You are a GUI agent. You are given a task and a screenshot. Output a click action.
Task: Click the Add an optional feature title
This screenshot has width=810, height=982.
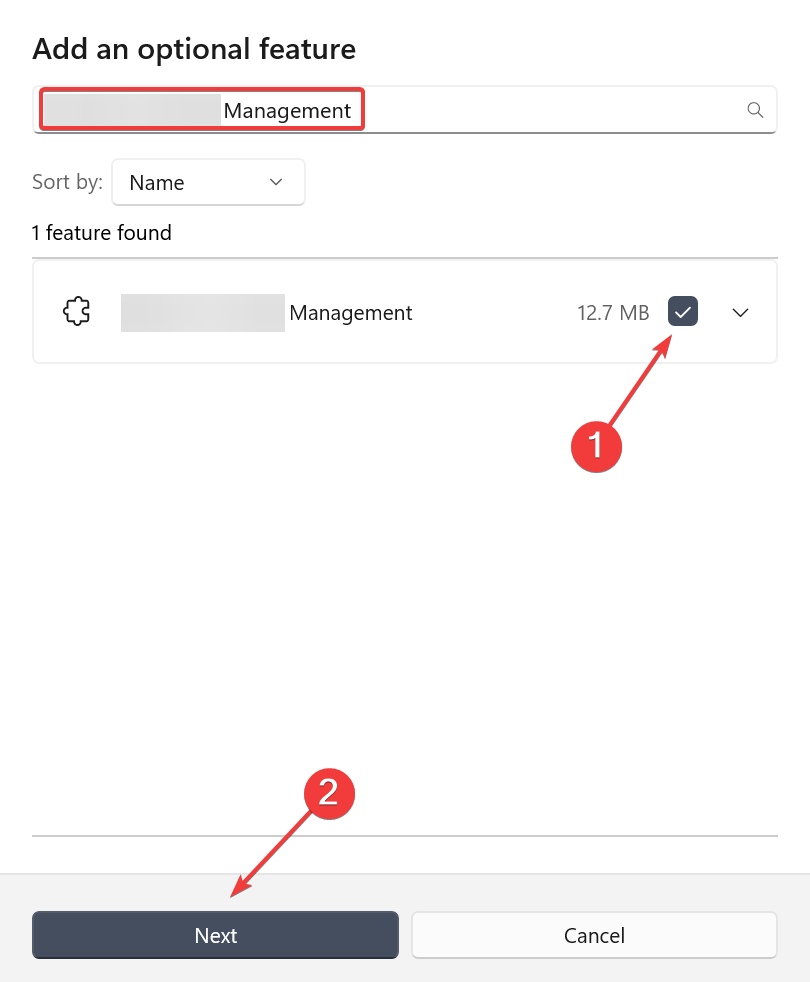pyautogui.click(x=194, y=48)
